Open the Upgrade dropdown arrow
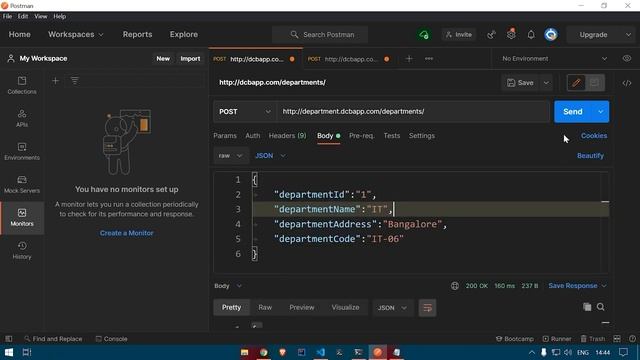 628,35
